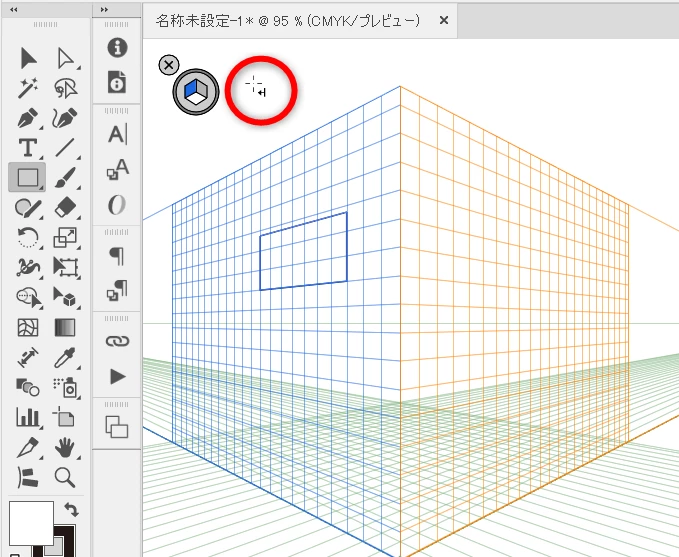
Task: Swap fill and stroke colors
Action: pyautogui.click(x=71, y=509)
